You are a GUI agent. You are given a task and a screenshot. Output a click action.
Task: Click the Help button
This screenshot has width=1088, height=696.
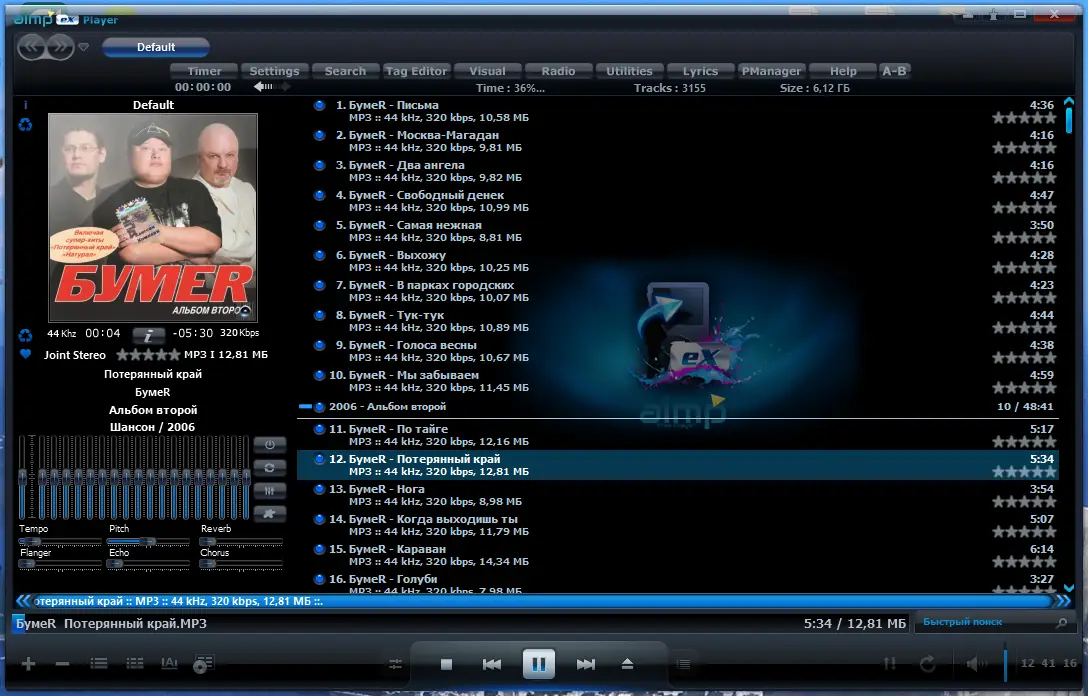(x=843, y=71)
